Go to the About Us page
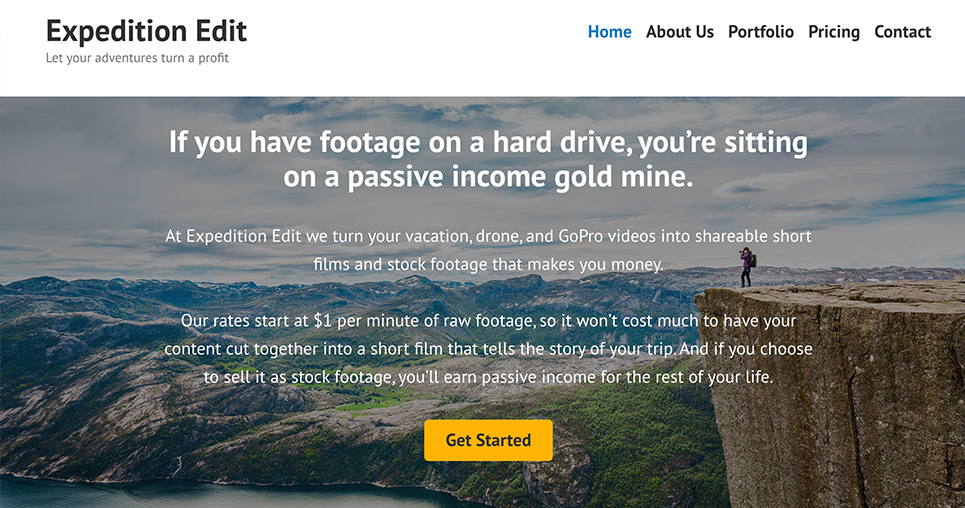965x508 pixels. tap(679, 32)
